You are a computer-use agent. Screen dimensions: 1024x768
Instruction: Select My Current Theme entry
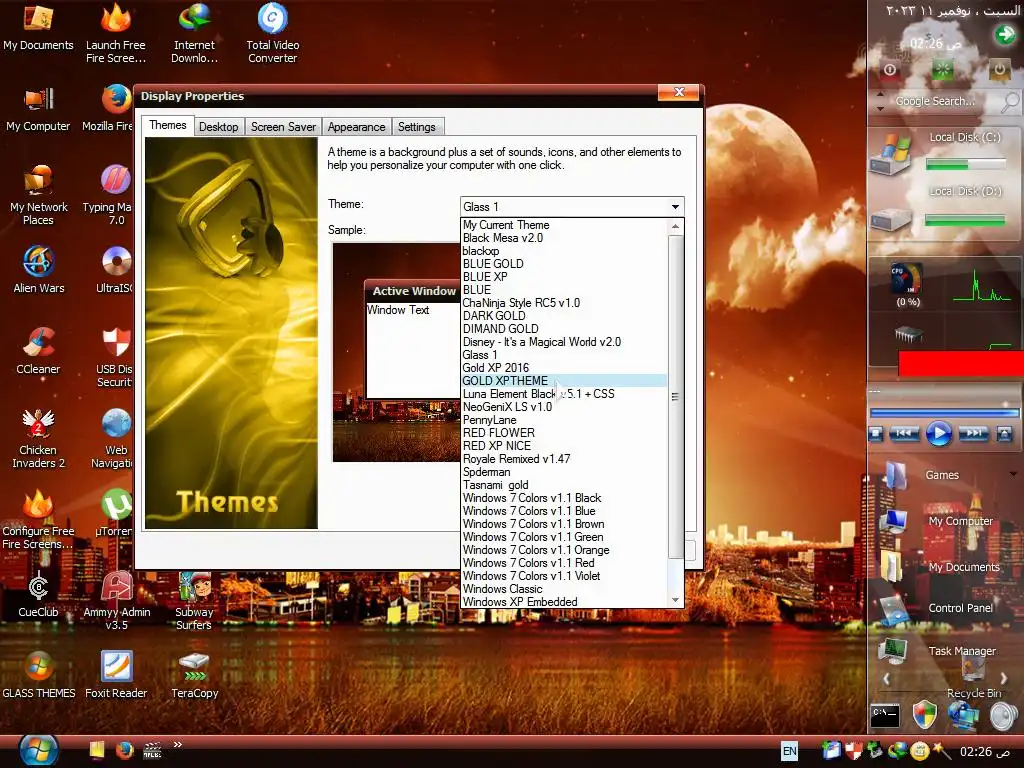(x=564, y=225)
